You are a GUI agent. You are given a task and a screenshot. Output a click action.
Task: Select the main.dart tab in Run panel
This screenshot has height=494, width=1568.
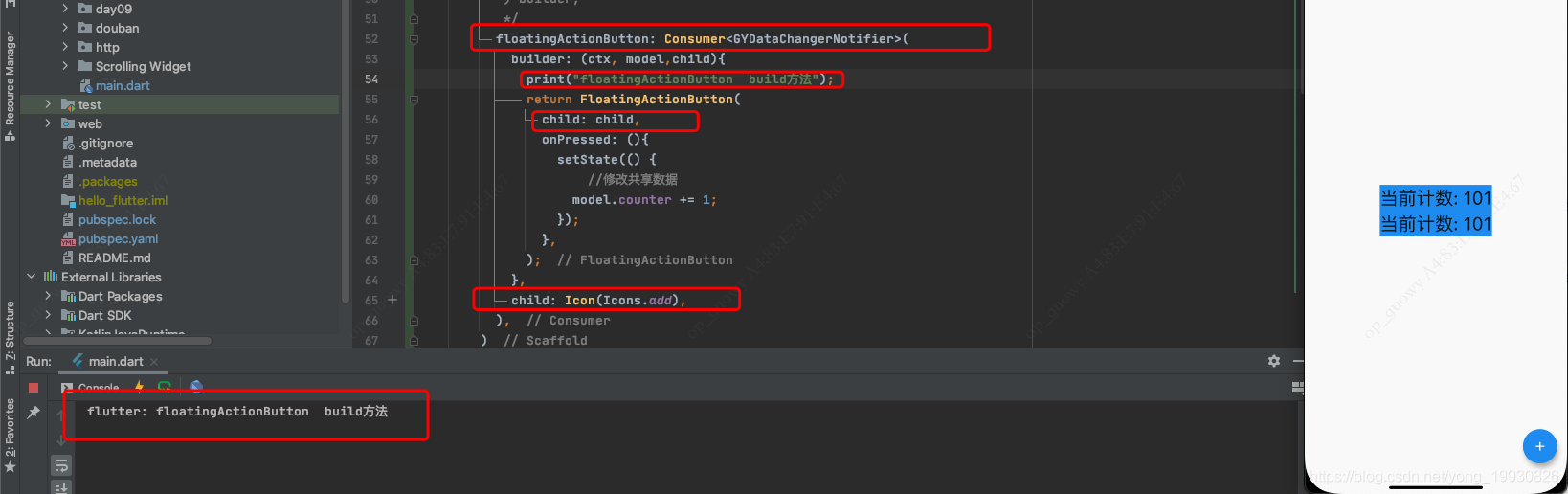coord(115,361)
